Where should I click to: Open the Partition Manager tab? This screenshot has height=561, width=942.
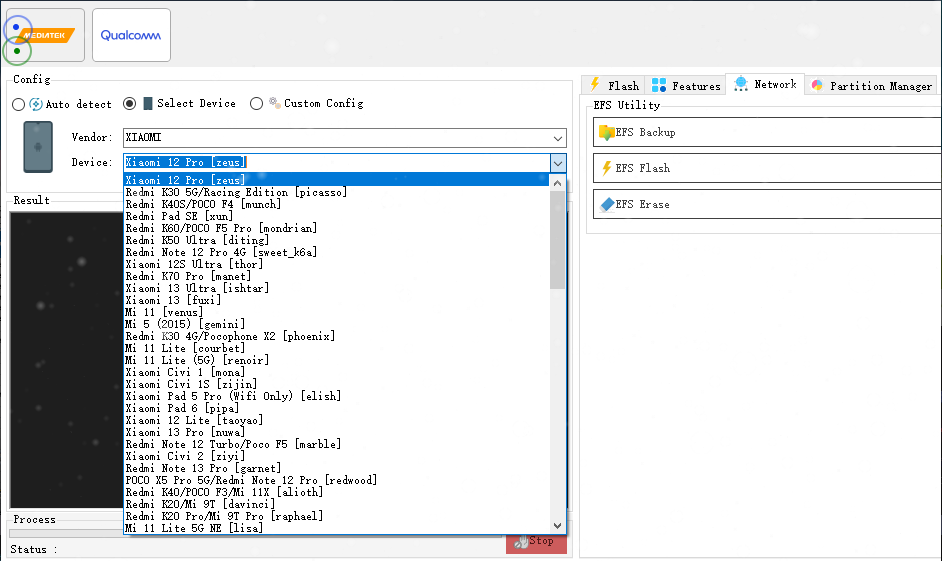point(871,86)
